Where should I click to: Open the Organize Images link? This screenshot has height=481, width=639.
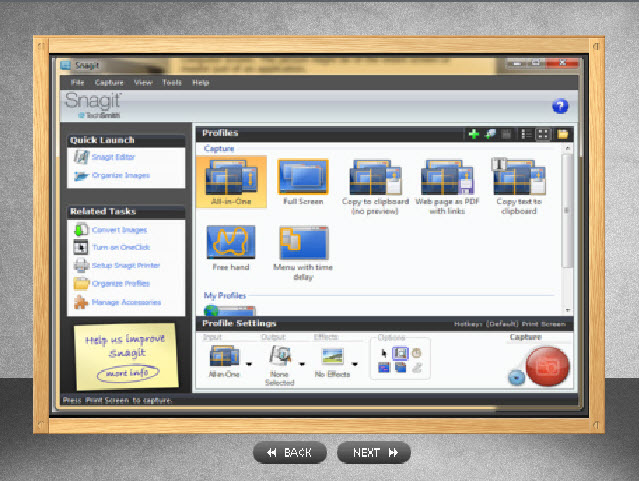(121, 175)
